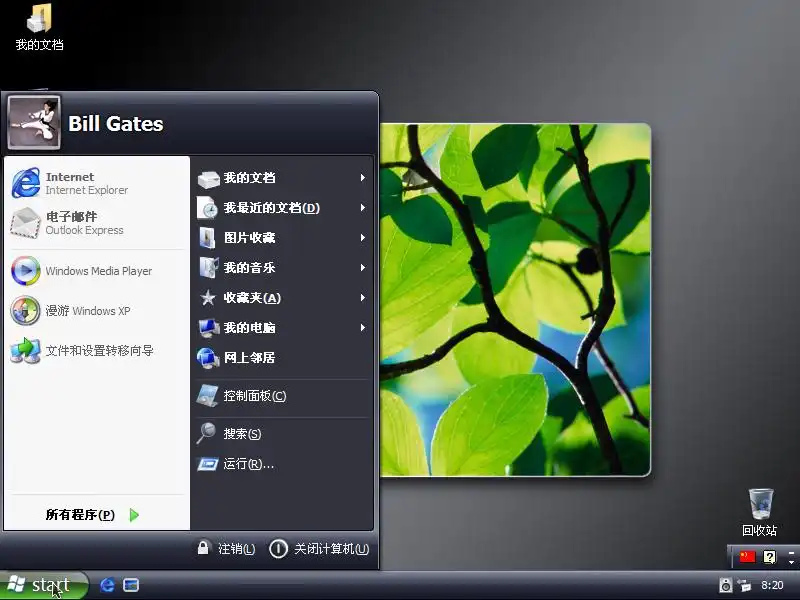
Task: Click the leaf picture widget on desktop
Action: tap(515, 300)
